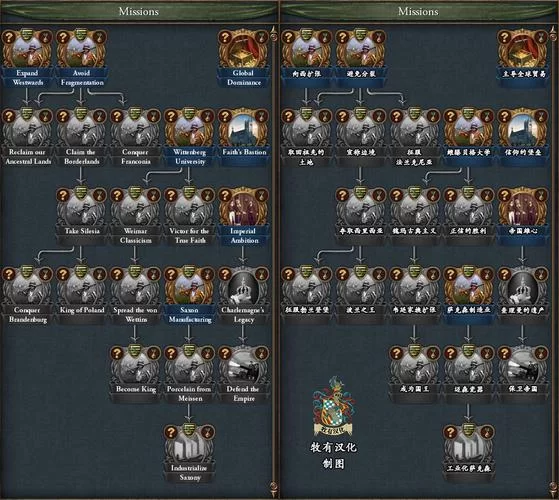Click the question mark on Avoid Fragmentation
Viewport: 559px width, 500px height.
pos(63,37)
